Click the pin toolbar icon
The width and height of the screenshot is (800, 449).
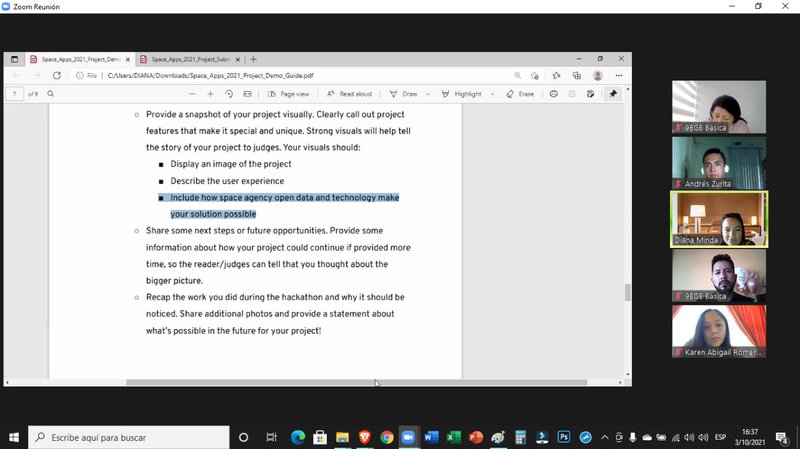point(614,94)
